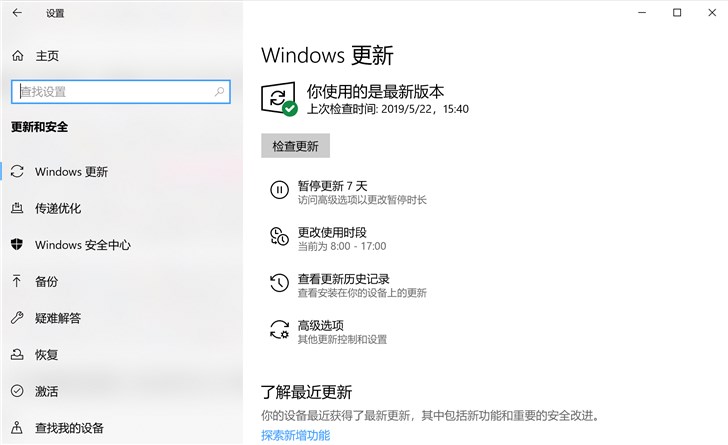
Task: Go to 备份 settings page
Action: coord(46,282)
